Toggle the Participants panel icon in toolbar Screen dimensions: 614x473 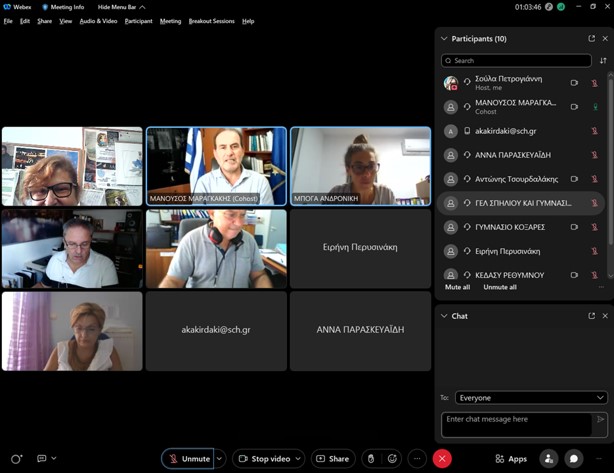coord(548,458)
